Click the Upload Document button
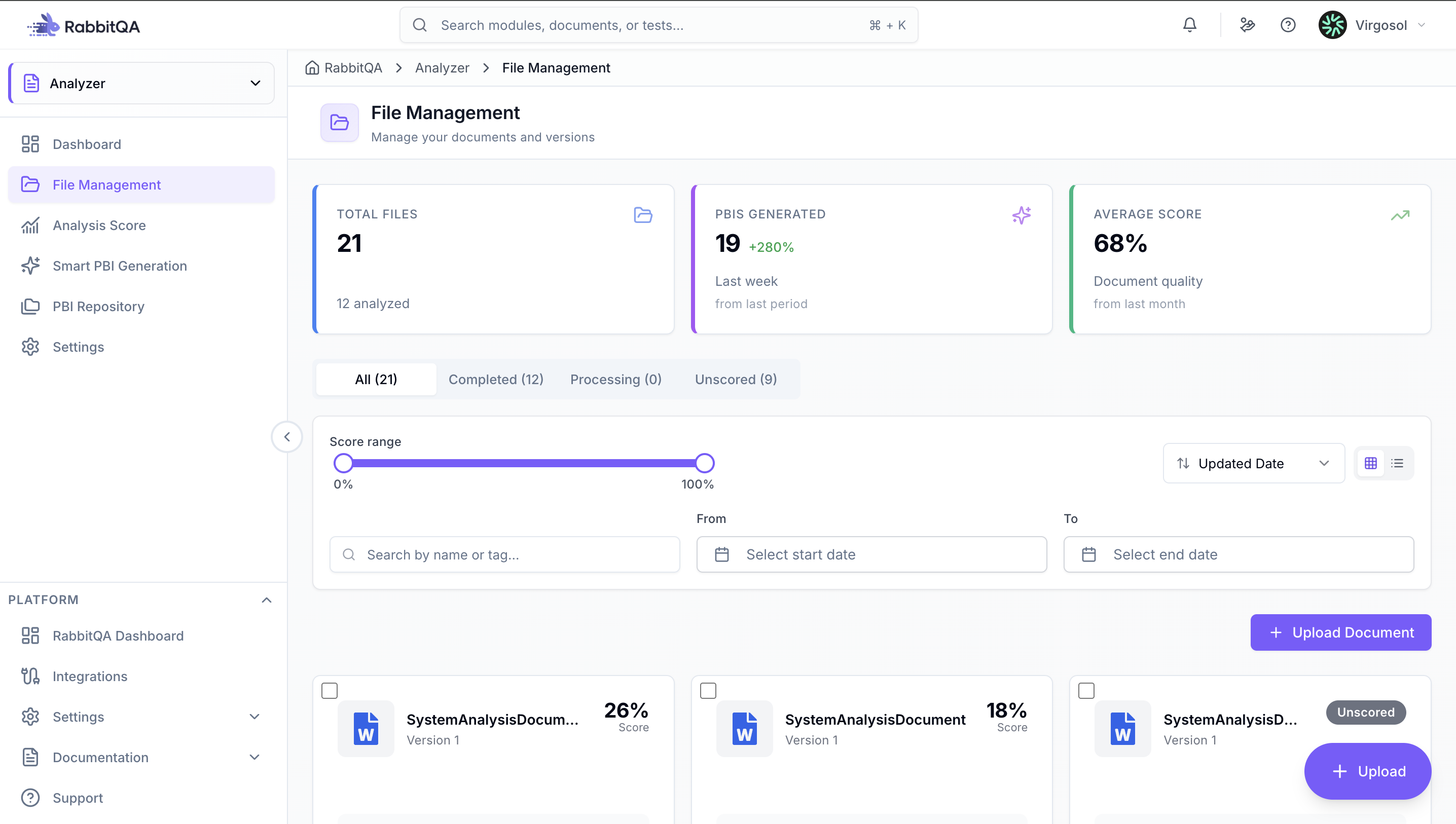Screen dimensions: 1456x824 tap(1340, 633)
